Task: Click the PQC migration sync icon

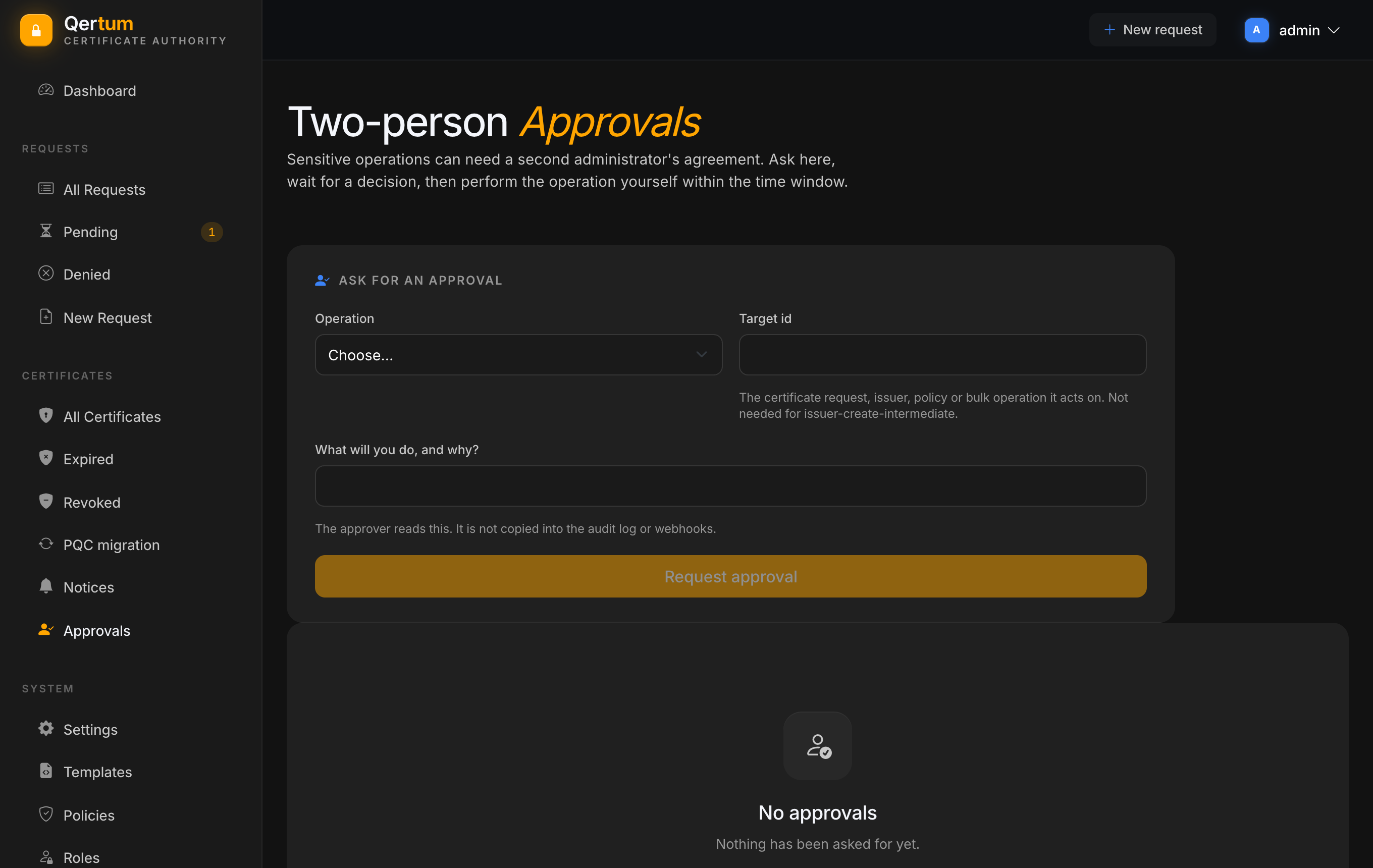Action: coord(45,544)
